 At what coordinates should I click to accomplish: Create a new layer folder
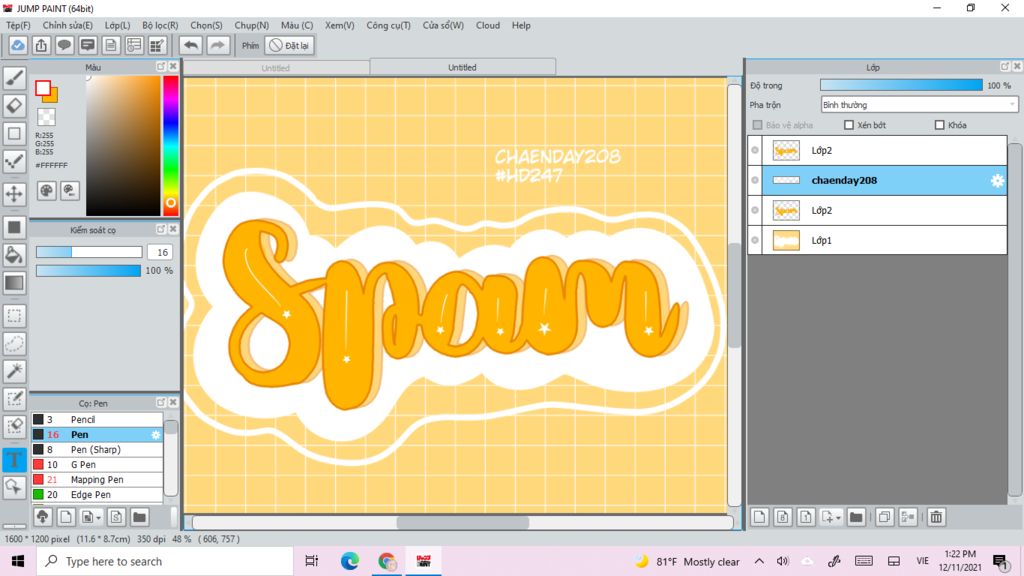856,517
